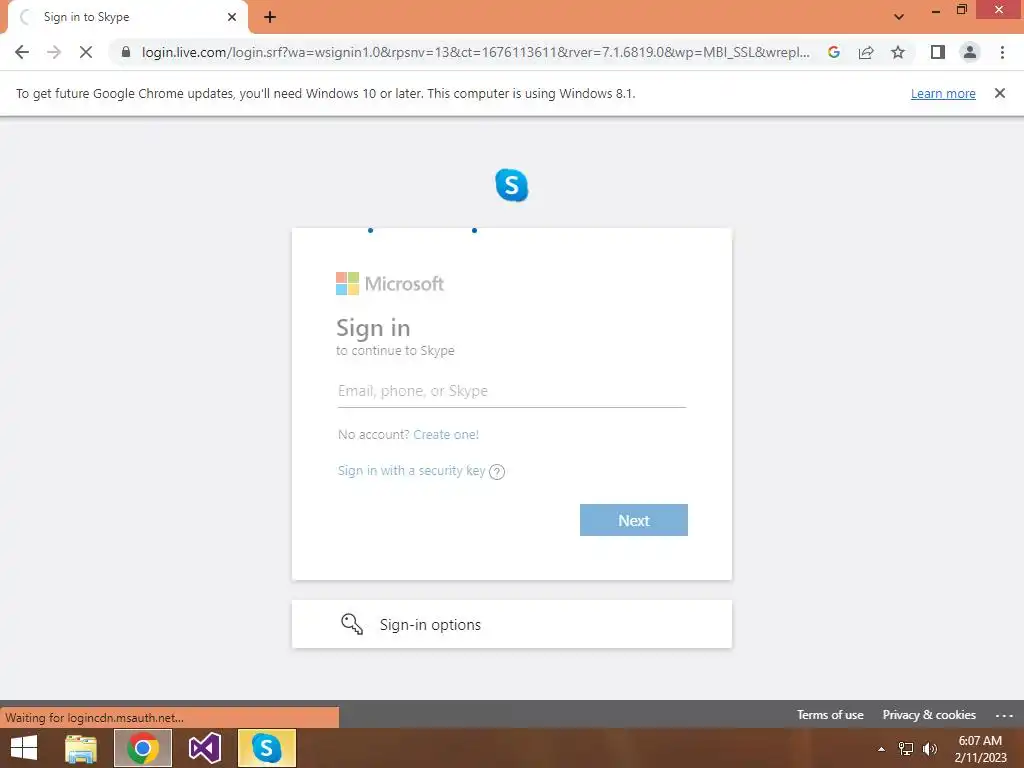Open the network status tray icon
1024x768 pixels.
[x=906, y=749]
